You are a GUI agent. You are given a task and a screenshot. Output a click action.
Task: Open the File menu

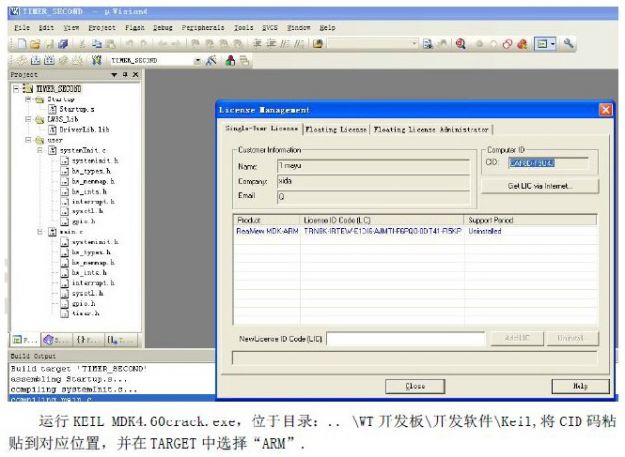[x=22, y=27]
